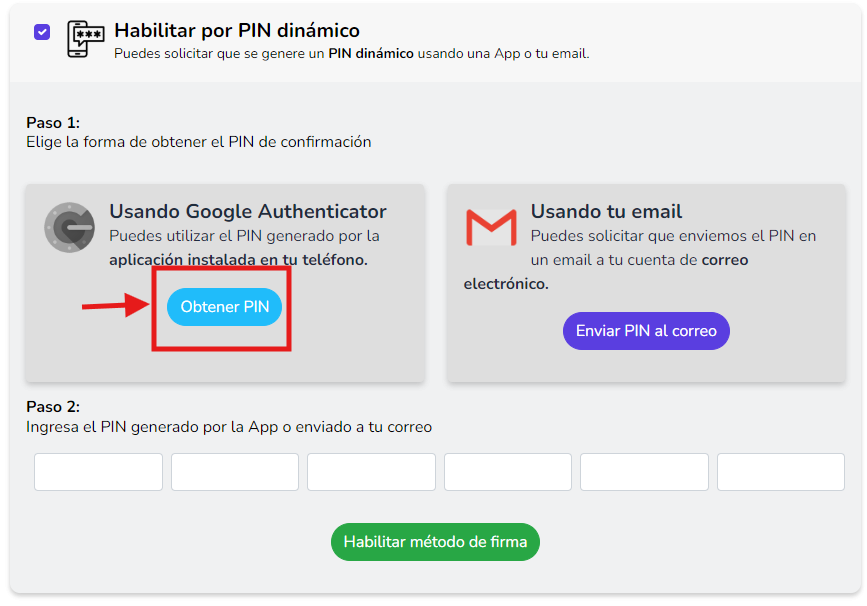The image size is (867, 606).
Task: Send PIN via Enviar PIN al correo
Action: [646, 331]
